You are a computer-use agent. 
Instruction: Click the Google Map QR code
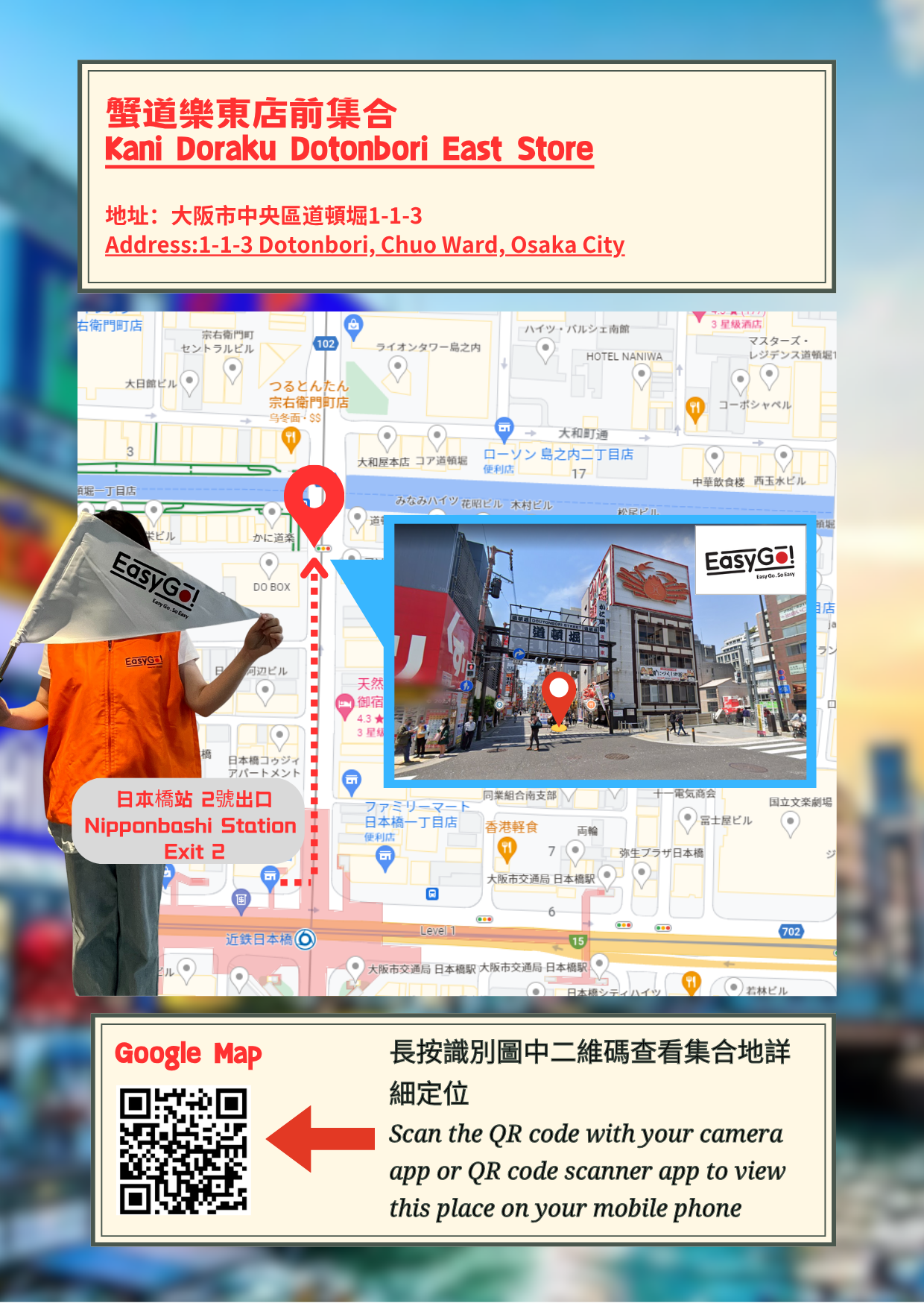183,1150
